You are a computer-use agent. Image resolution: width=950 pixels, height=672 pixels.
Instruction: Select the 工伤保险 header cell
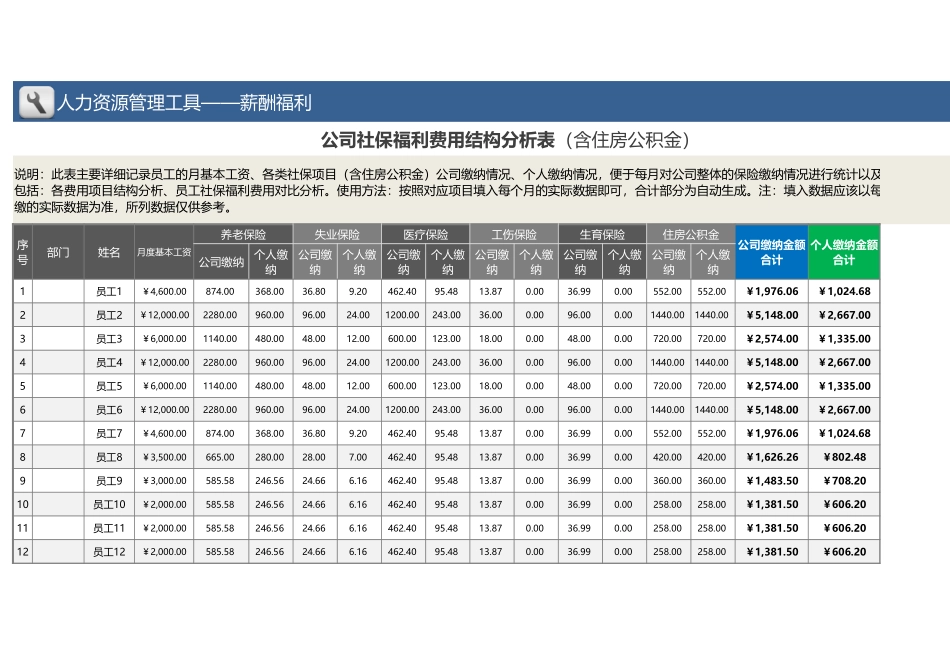pyautogui.click(x=510, y=234)
